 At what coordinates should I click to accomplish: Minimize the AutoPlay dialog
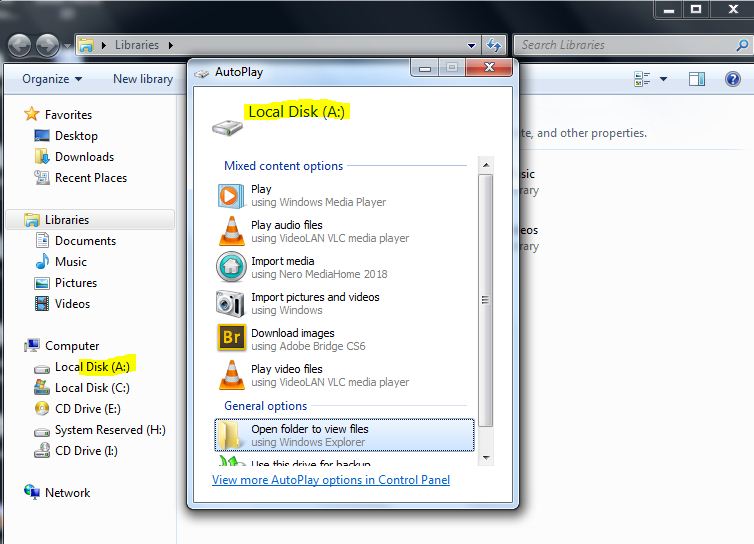click(x=425, y=67)
